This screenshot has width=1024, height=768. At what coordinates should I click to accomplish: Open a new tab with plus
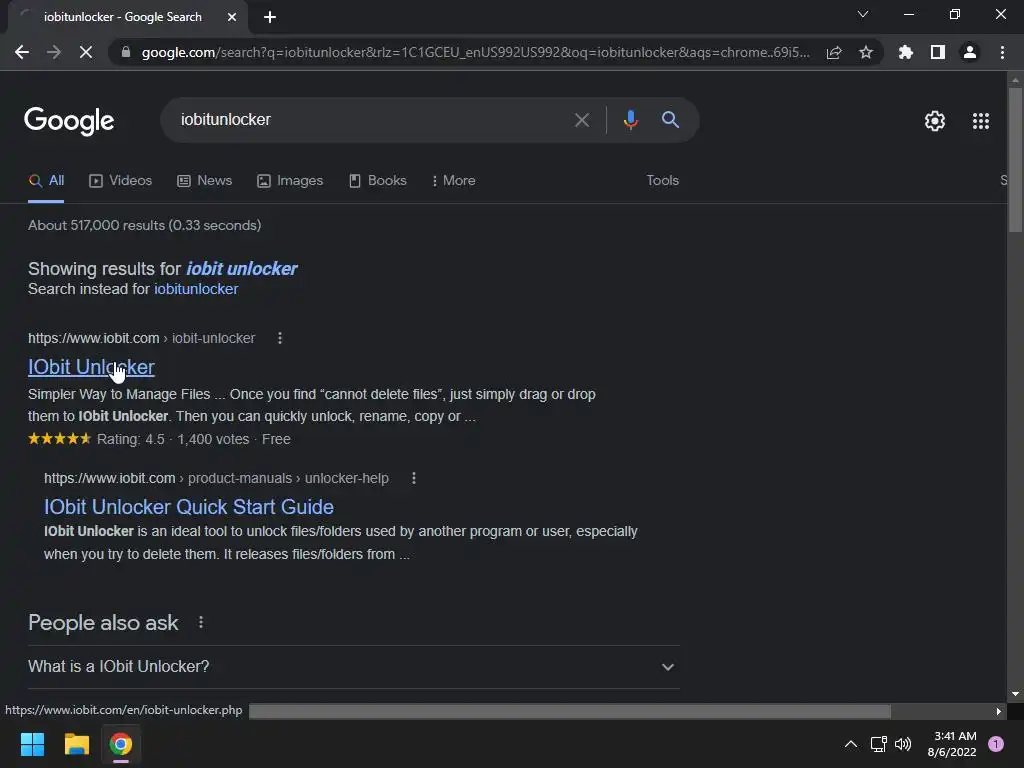(270, 17)
